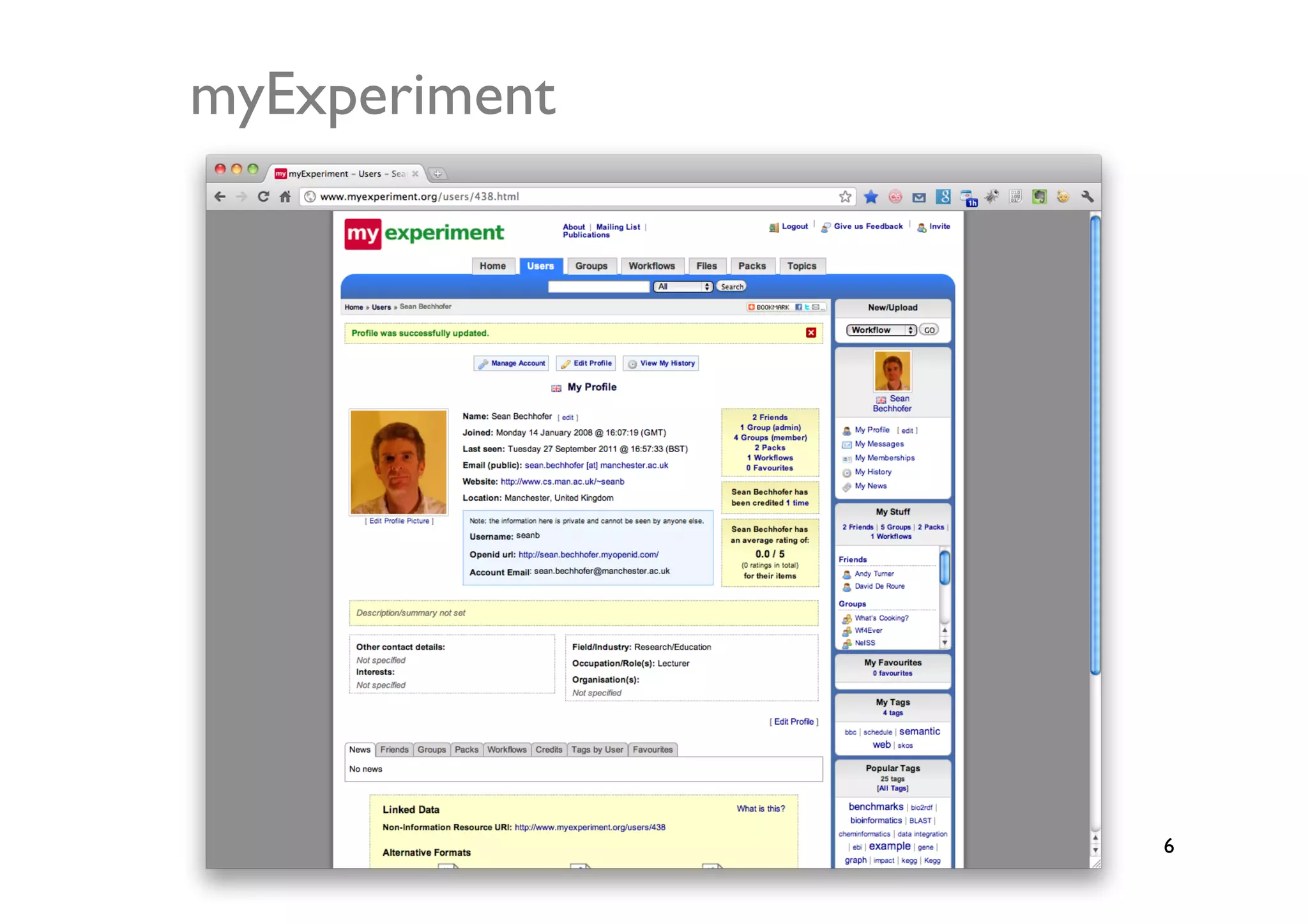
Task: Open the search scope All dropdown
Action: (683, 287)
